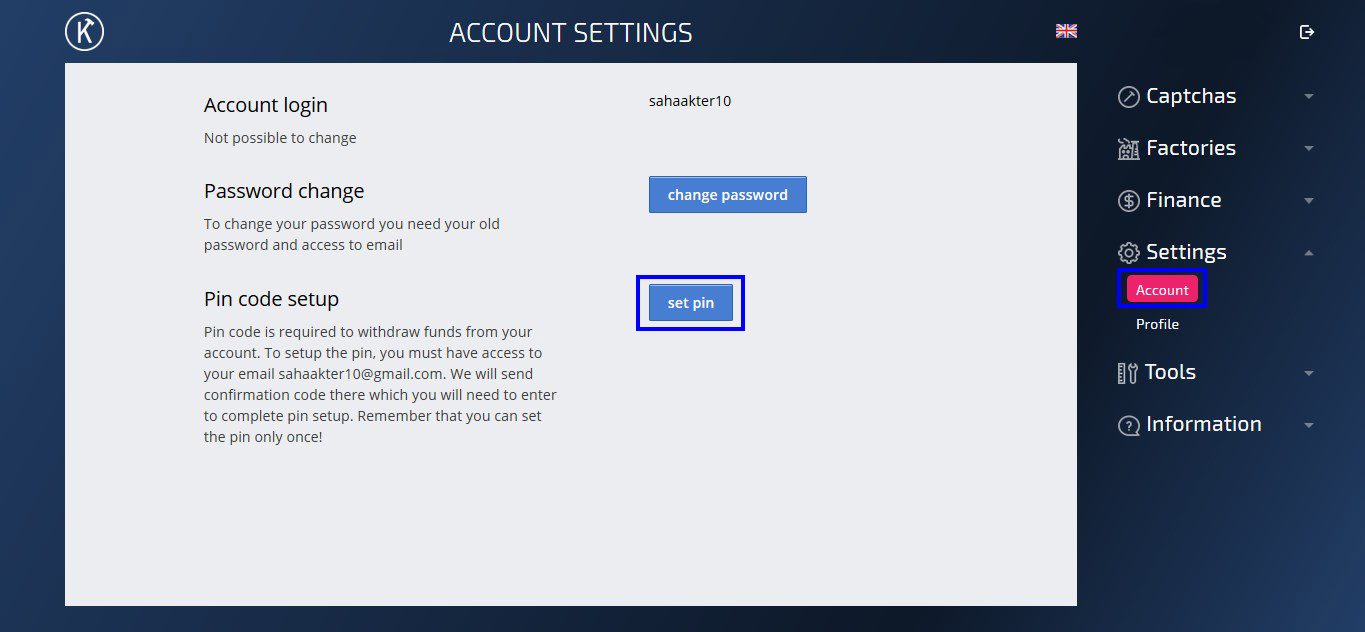Expand the Captchas menu arrow
The height and width of the screenshot is (632, 1365).
pos(1309,97)
